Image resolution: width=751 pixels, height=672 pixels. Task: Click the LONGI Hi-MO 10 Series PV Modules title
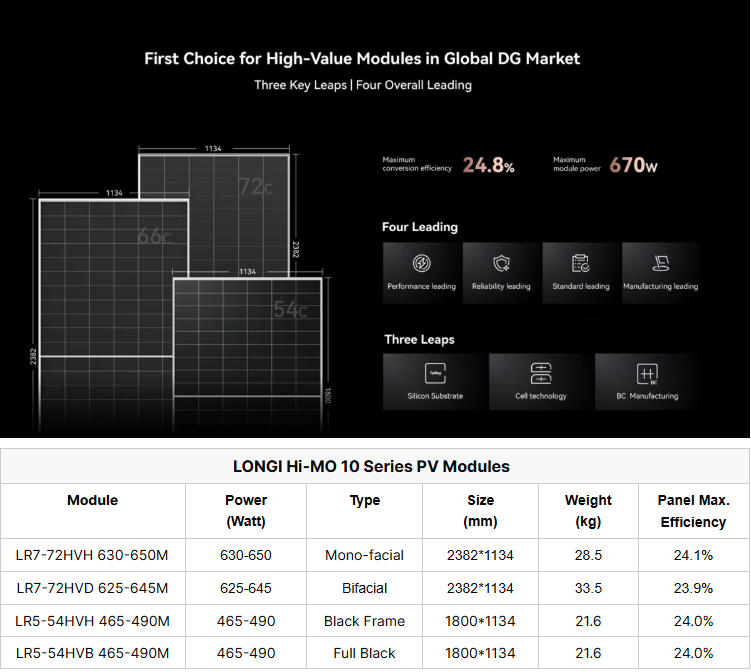(x=371, y=467)
